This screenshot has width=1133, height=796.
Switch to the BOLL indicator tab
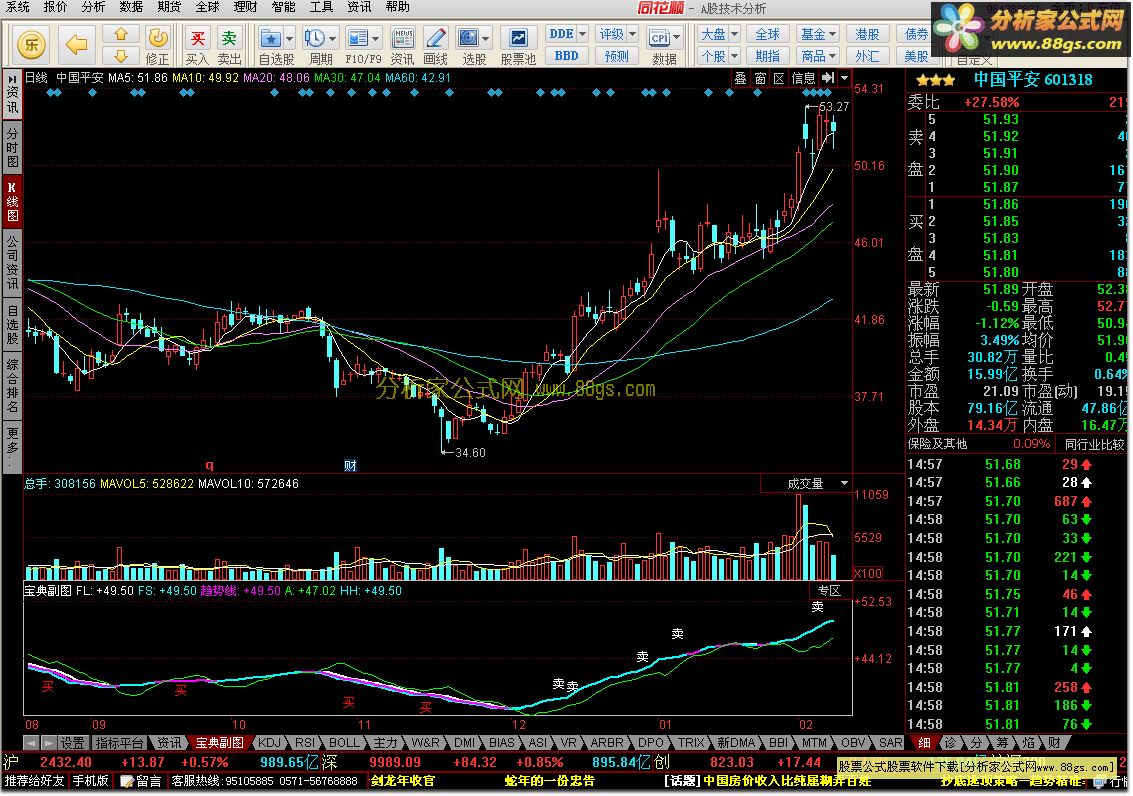[344, 743]
